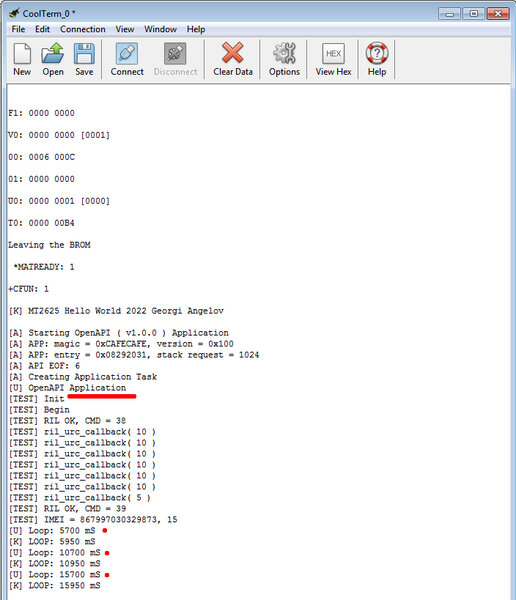Click the 'APP: entry = 0x08292031' line
Screen dimensions: 516x600
tap(134, 355)
